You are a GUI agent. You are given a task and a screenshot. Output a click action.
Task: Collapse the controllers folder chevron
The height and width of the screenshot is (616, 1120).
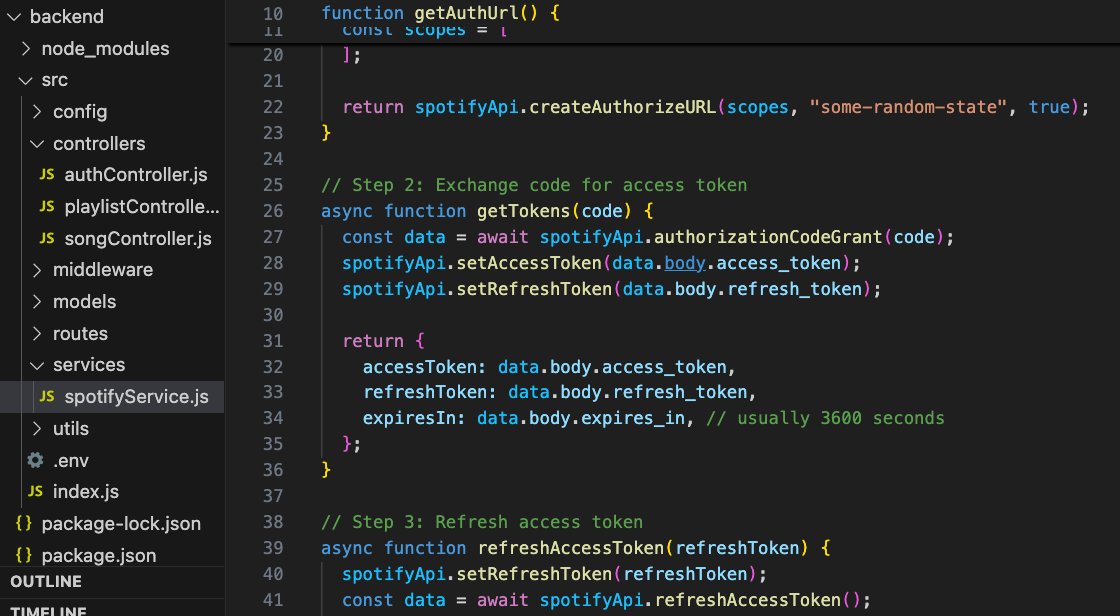[x=37, y=144]
